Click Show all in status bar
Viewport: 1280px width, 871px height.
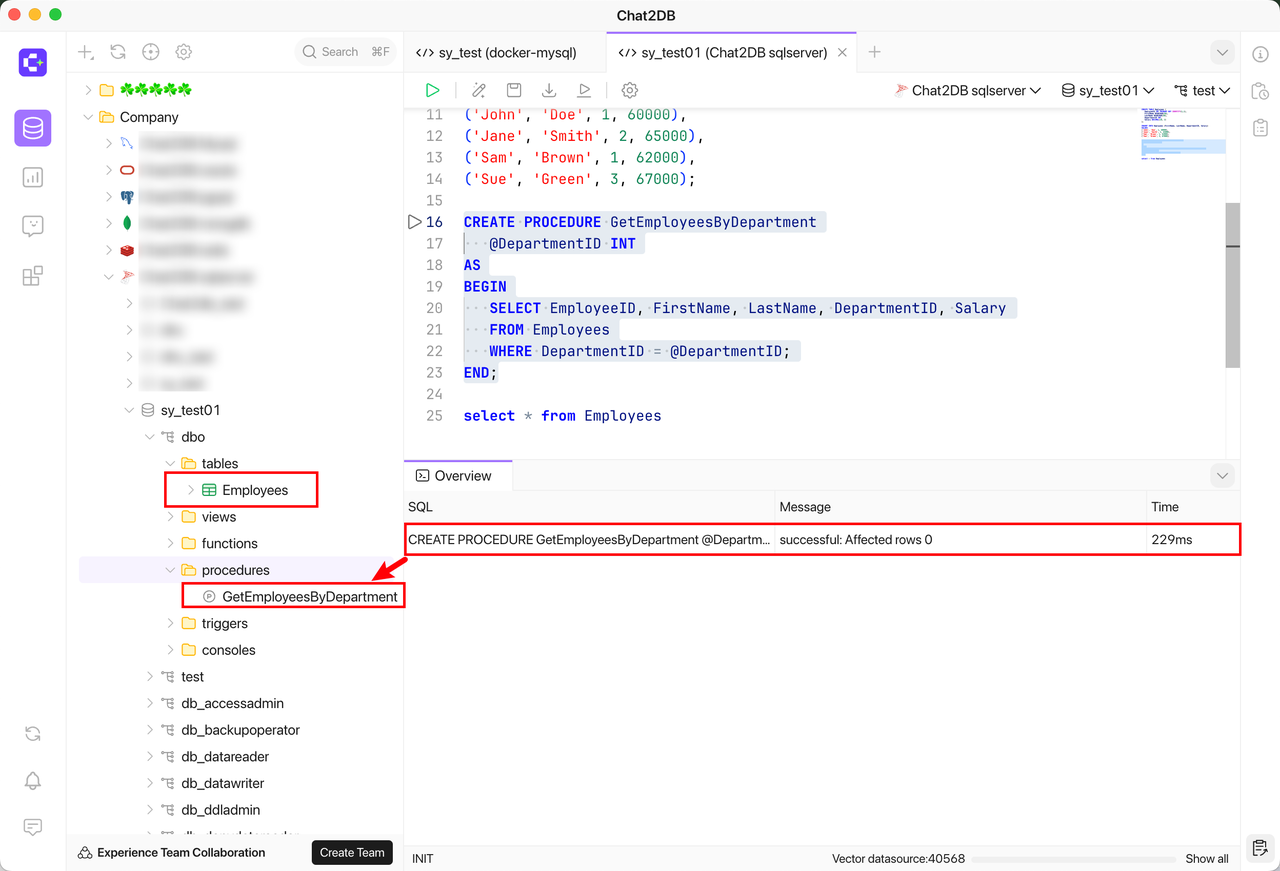pyautogui.click(x=1207, y=859)
